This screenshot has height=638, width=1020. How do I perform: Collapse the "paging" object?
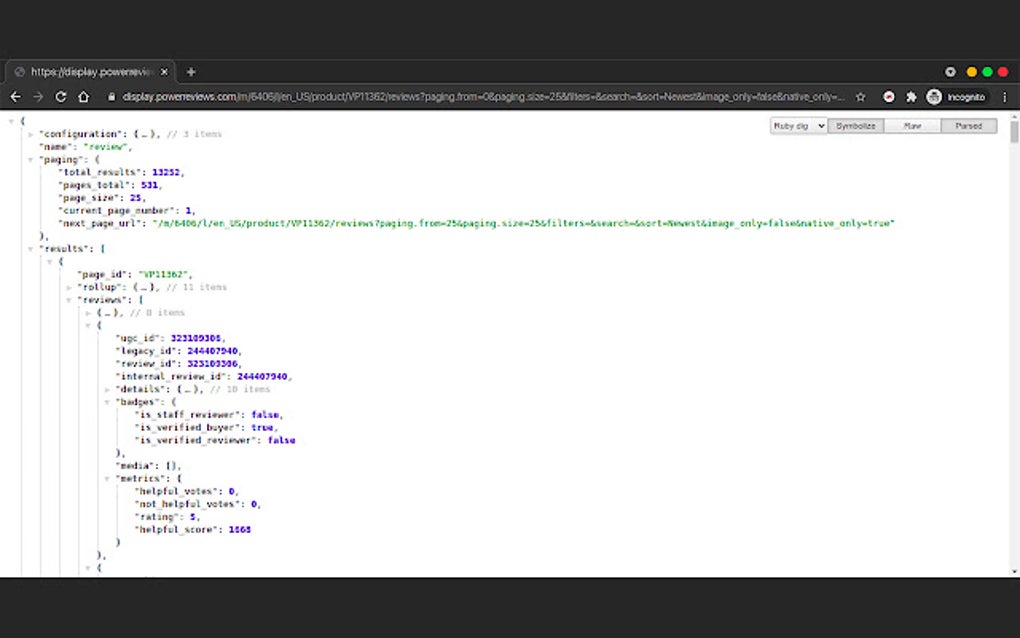point(30,159)
